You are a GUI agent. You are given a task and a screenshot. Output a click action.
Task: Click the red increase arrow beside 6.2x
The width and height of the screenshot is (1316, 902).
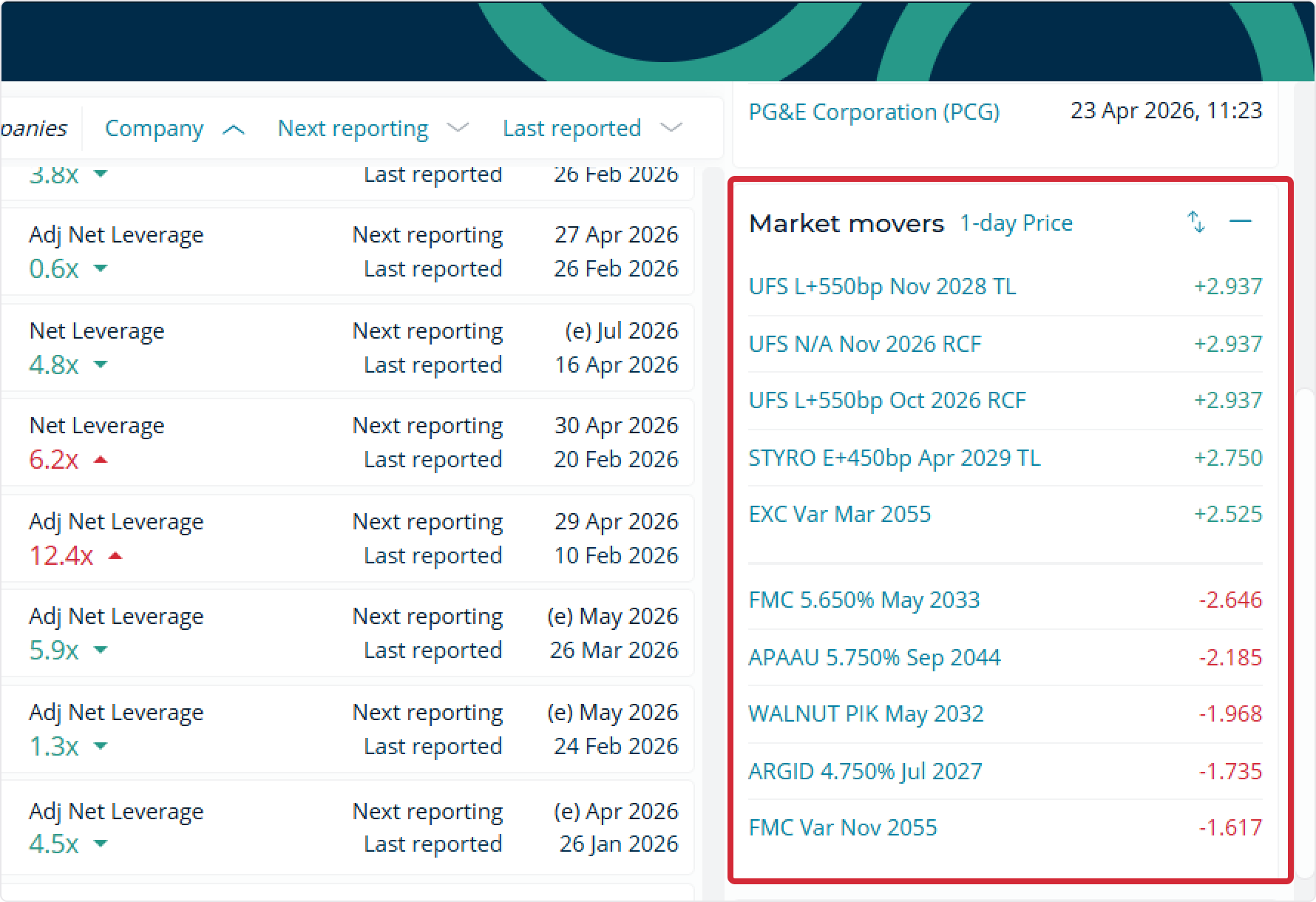click(101, 459)
